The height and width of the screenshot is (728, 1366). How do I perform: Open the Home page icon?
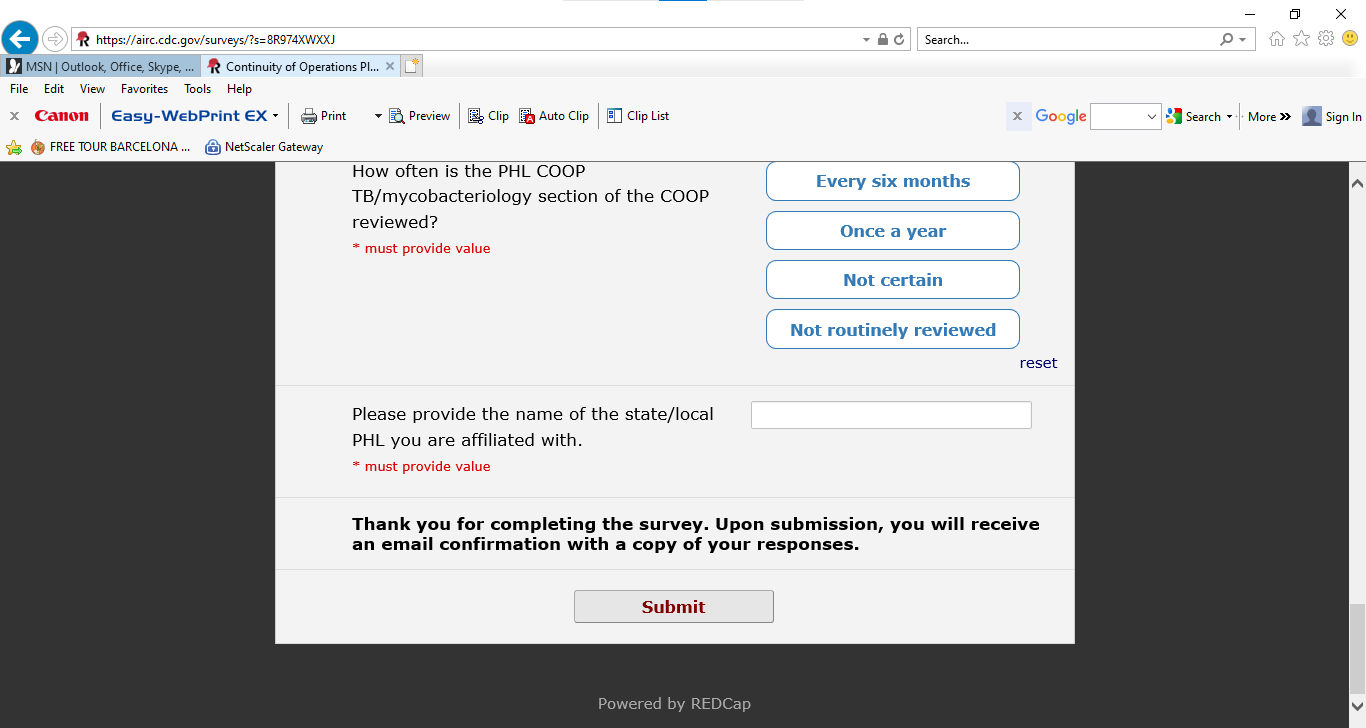(1277, 39)
